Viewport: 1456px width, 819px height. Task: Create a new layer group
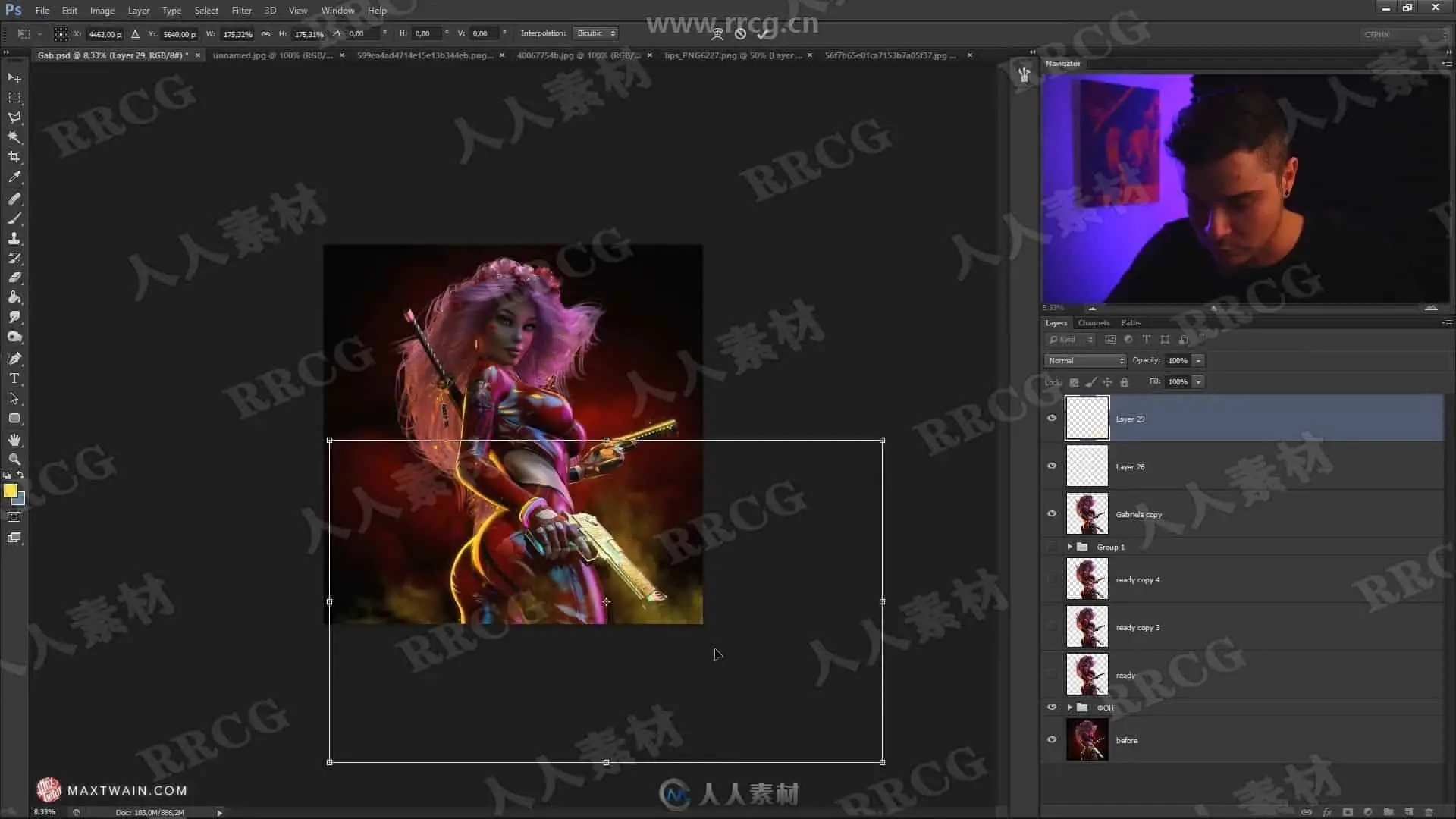pos(1389,811)
